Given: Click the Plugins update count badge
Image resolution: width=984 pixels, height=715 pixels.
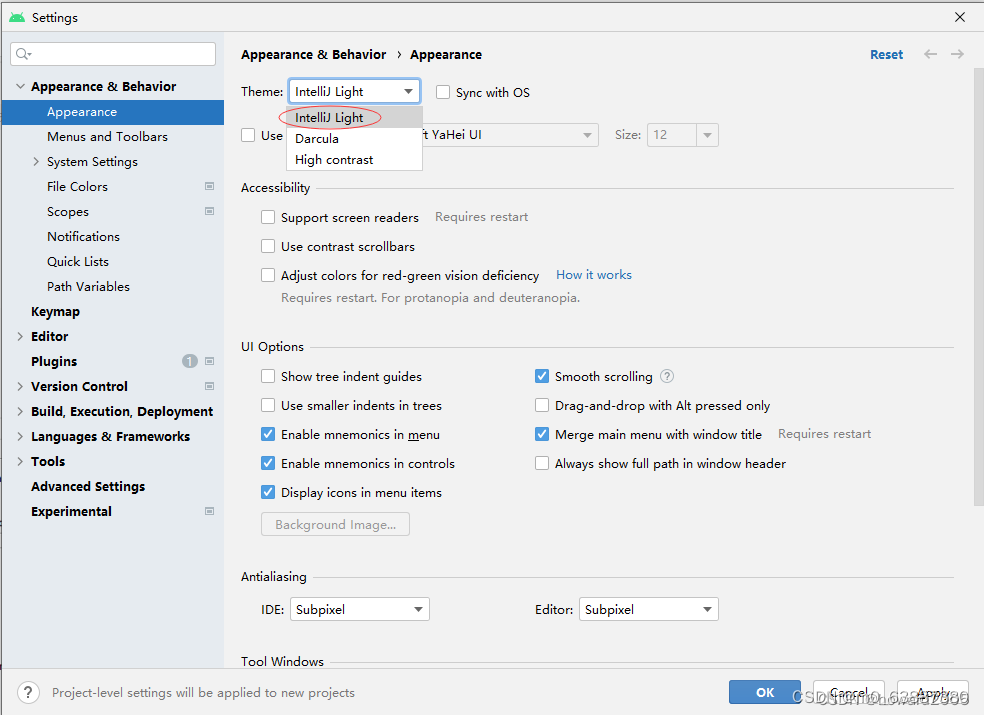Looking at the screenshot, I should click(x=190, y=361).
